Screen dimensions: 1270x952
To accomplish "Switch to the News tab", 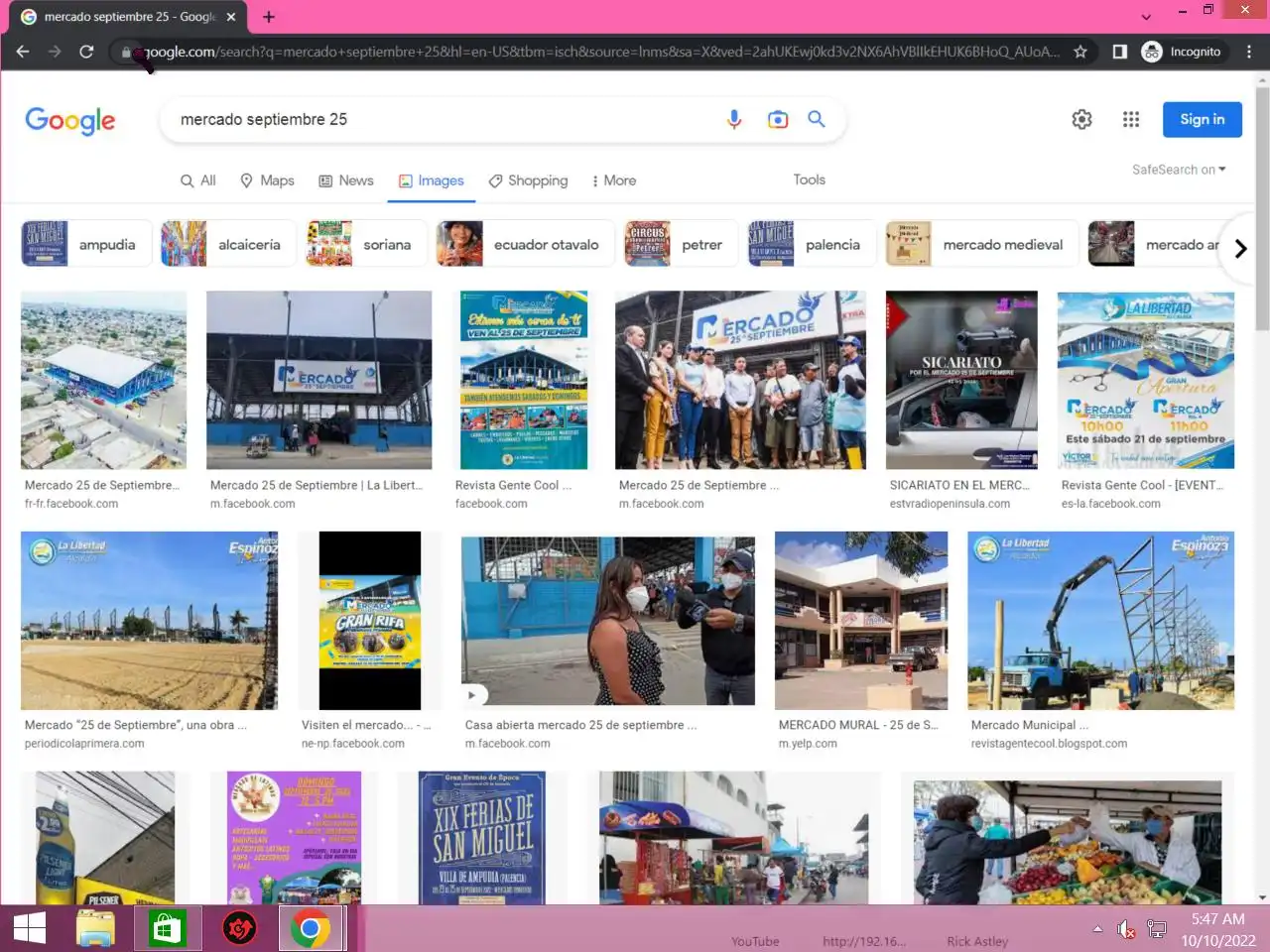I will pos(346,180).
